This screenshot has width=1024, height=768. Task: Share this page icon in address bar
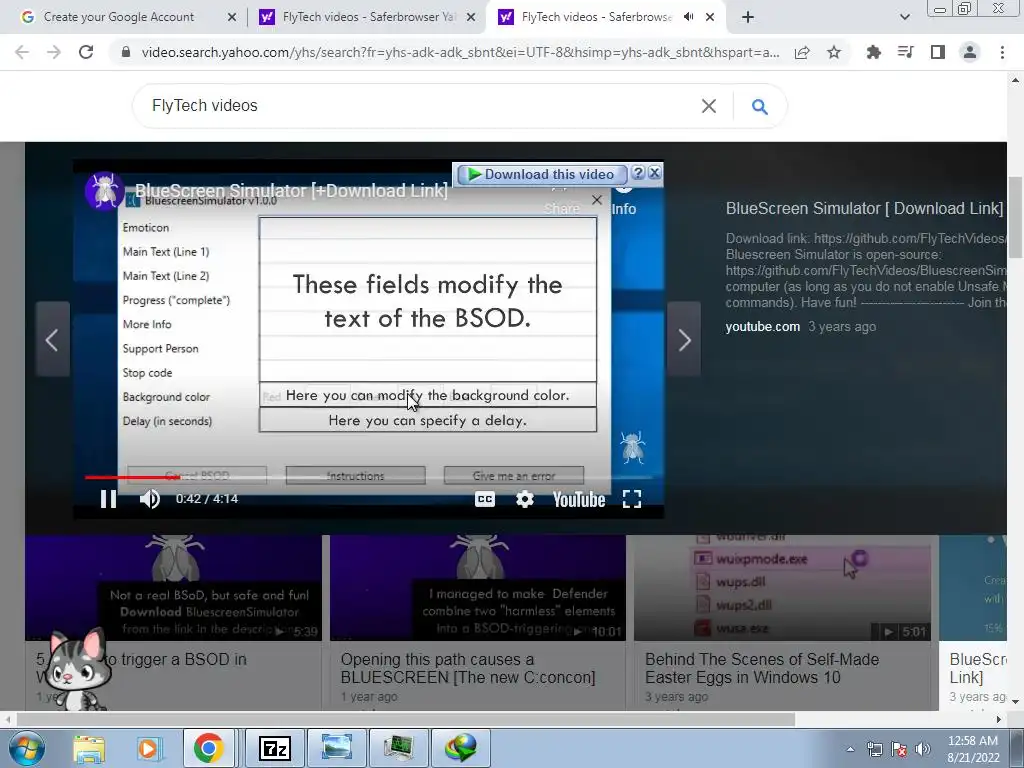click(x=802, y=52)
